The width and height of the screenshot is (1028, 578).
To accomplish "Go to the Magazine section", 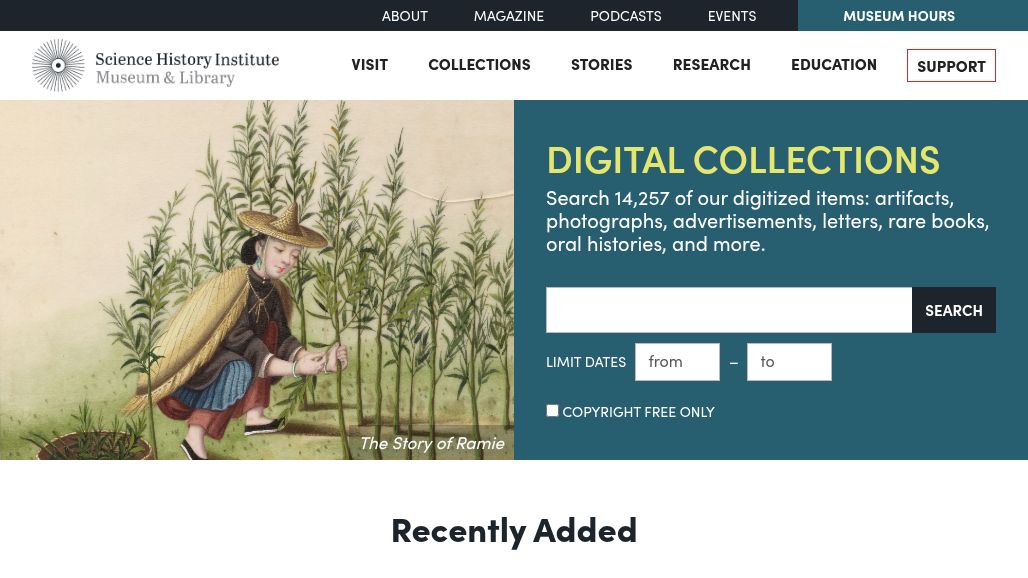I will [508, 16].
